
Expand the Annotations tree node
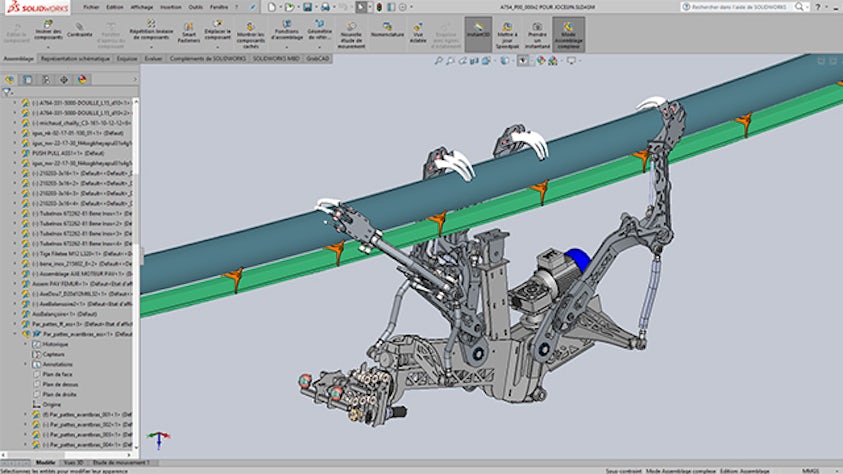pyautogui.click(x=25, y=364)
